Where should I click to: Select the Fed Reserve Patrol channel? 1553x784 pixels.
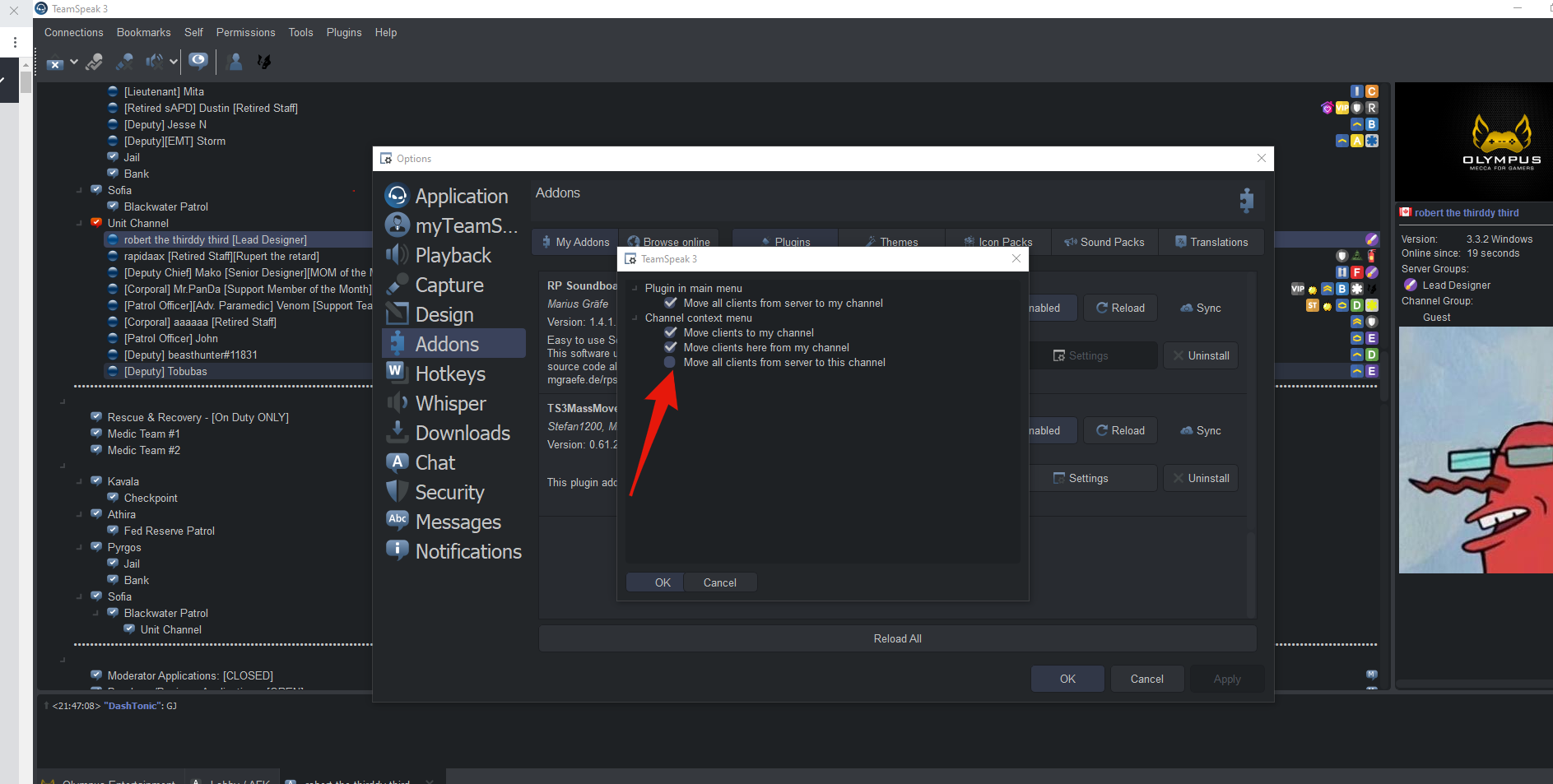click(169, 531)
